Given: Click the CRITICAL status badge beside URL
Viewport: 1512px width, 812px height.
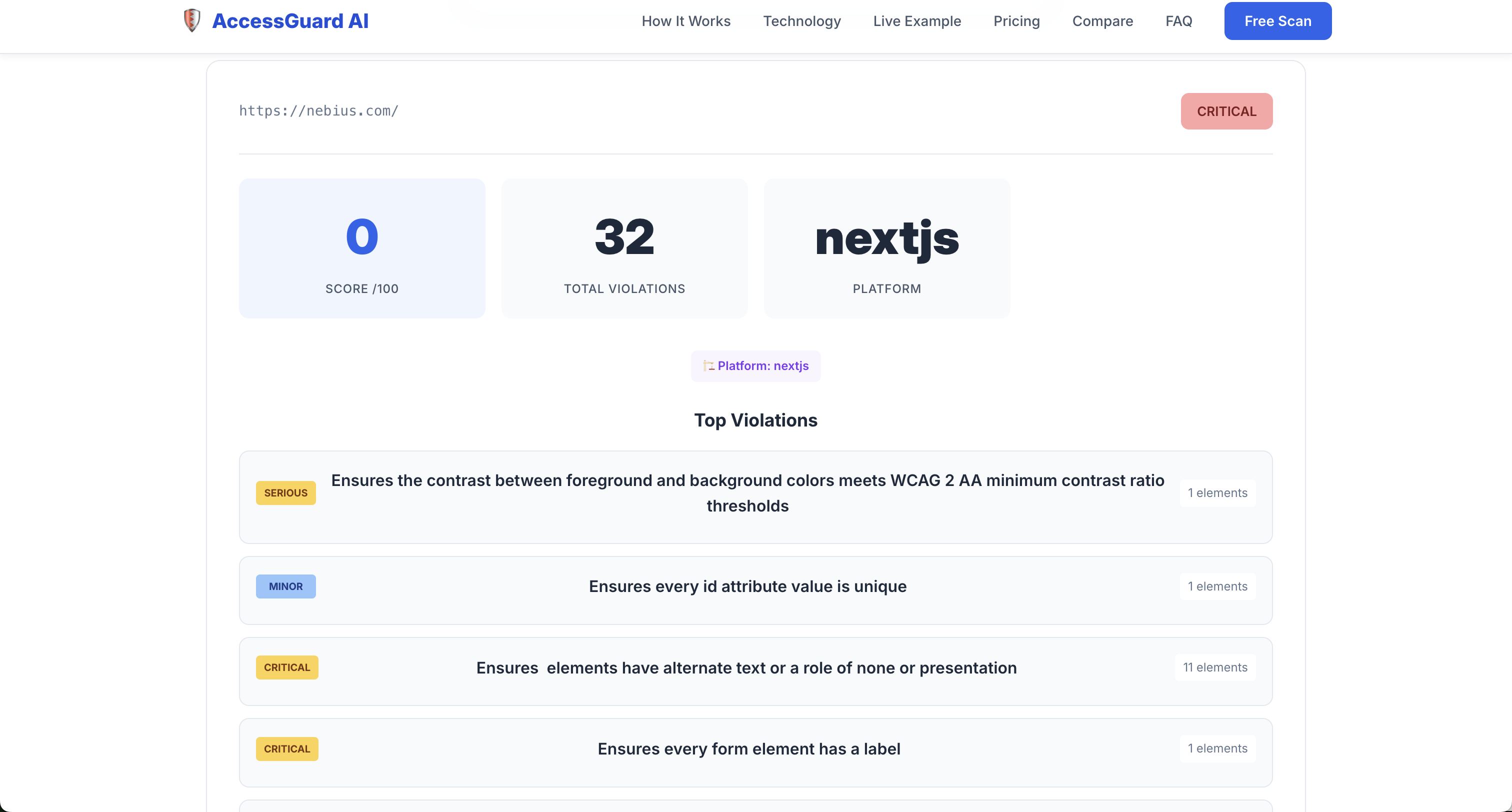Looking at the screenshot, I should click(1226, 111).
